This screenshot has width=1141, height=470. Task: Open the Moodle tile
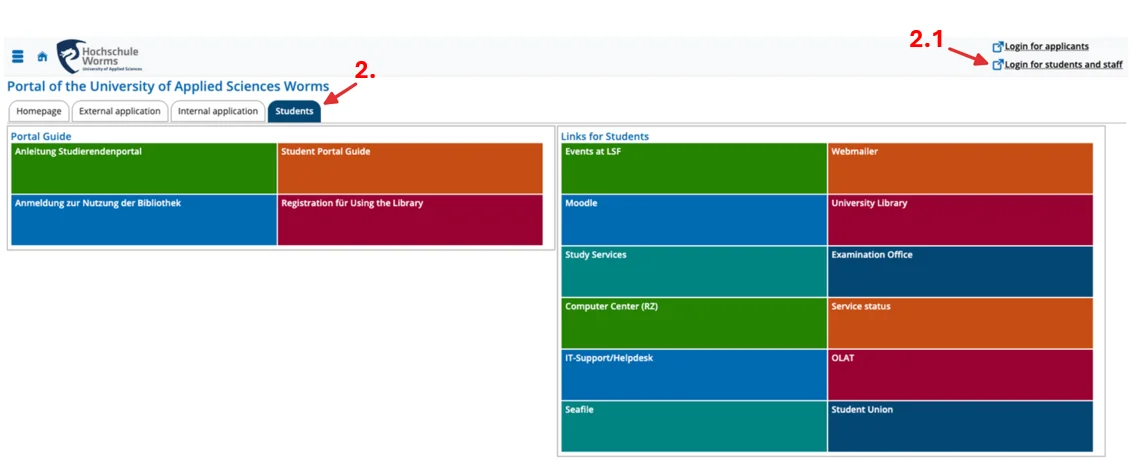click(x=693, y=220)
